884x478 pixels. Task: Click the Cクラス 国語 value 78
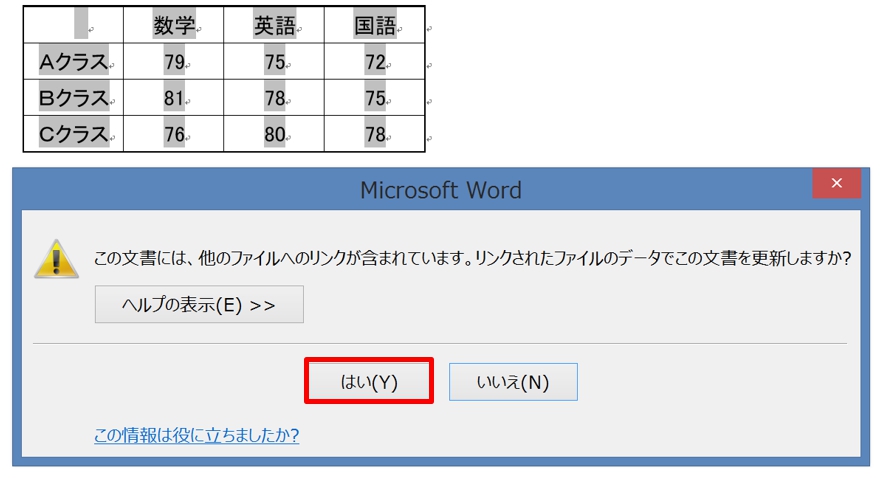pyautogui.click(x=374, y=134)
